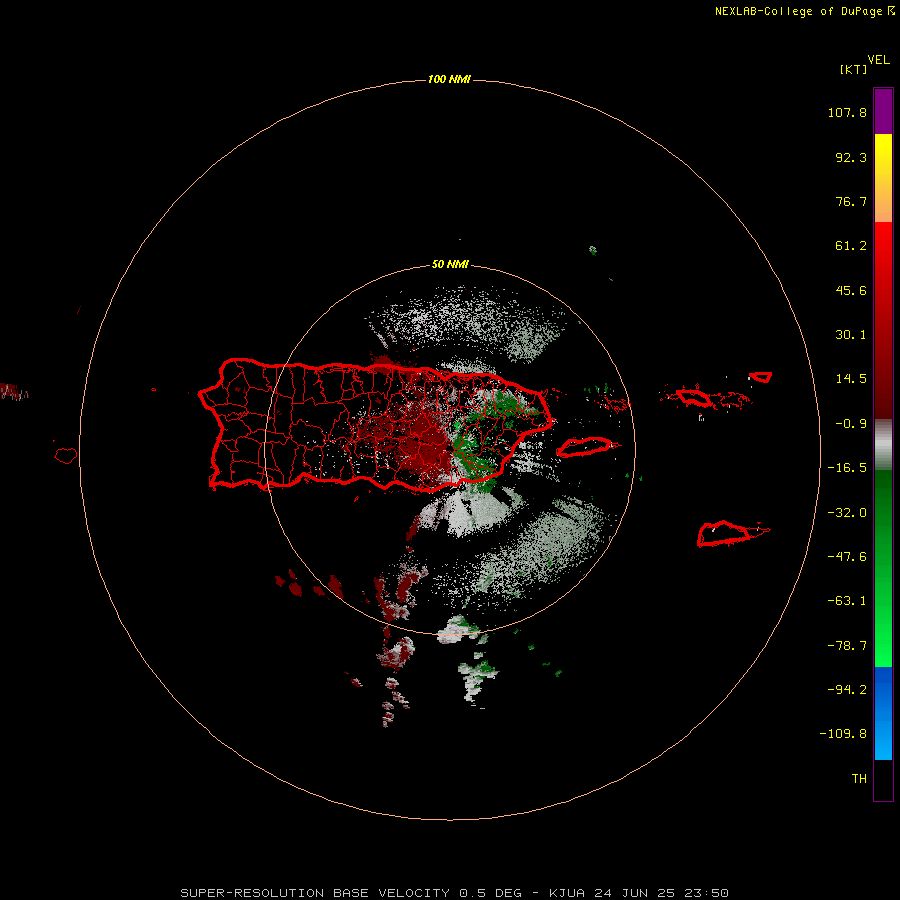Screen dimensions: 900x900
Task: Click the 14.5 legend value
Action: point(851,379)
